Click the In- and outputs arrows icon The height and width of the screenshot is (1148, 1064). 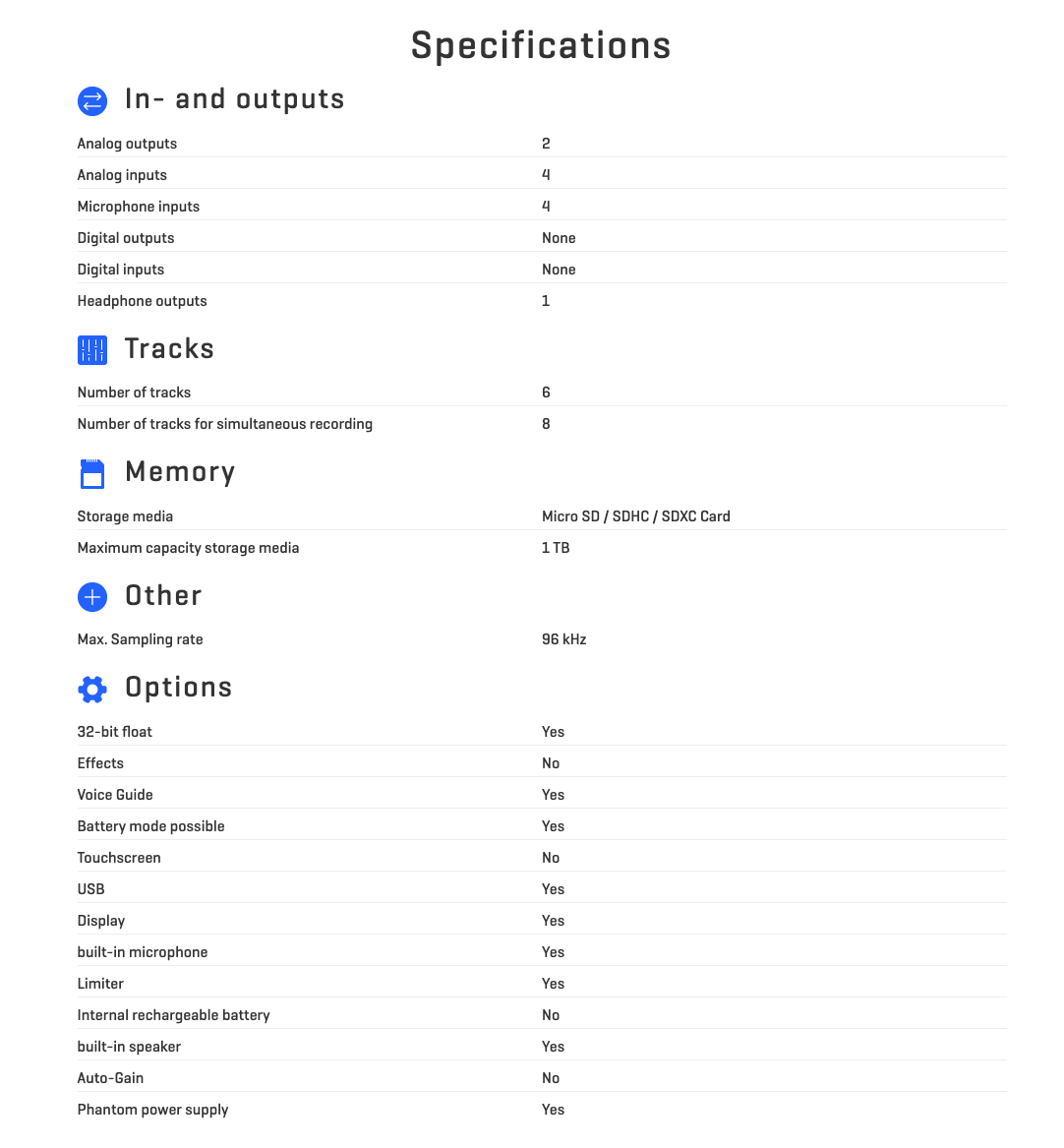(x=92, y=101)
